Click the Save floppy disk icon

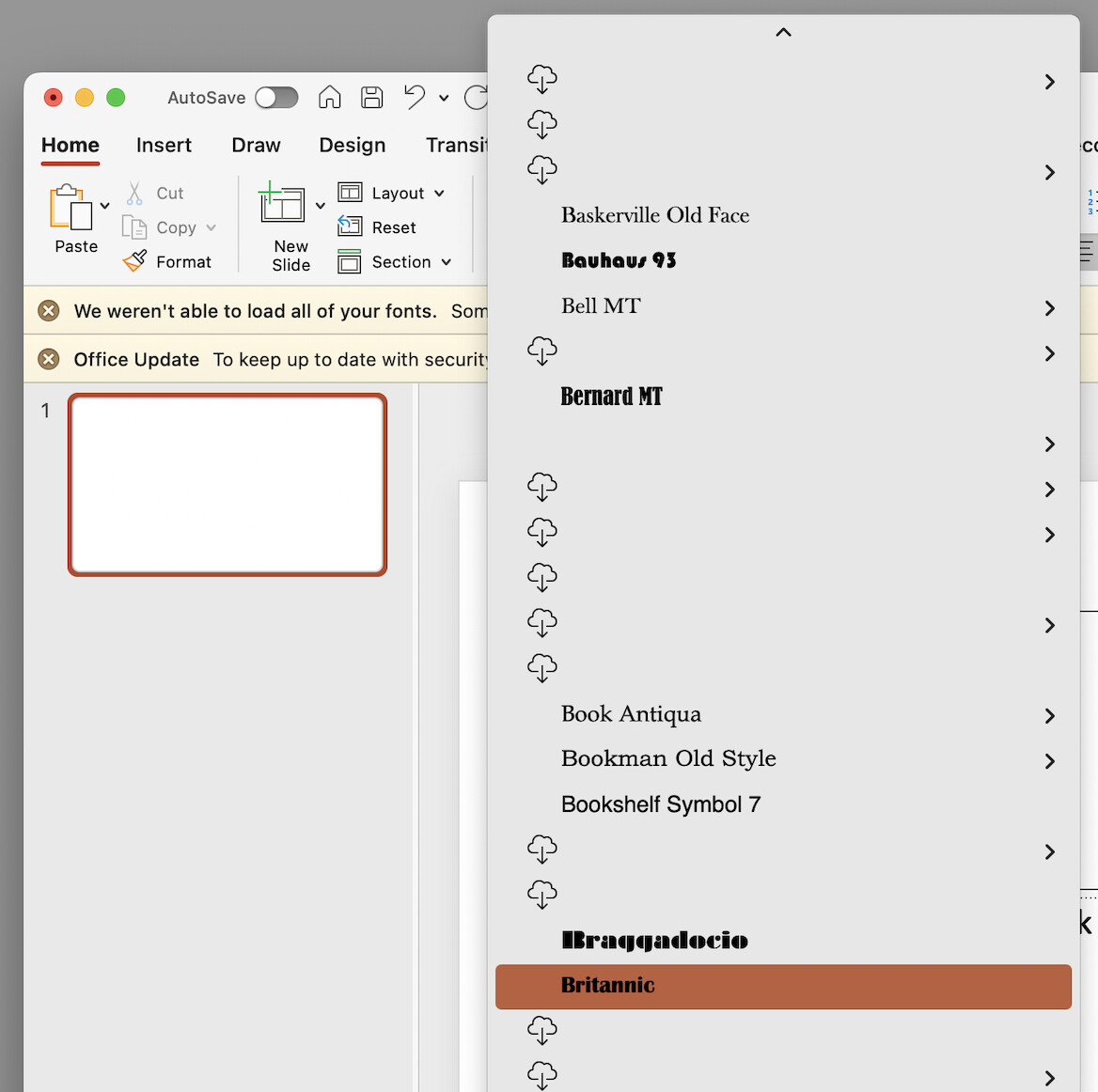(x=372, y=97)
